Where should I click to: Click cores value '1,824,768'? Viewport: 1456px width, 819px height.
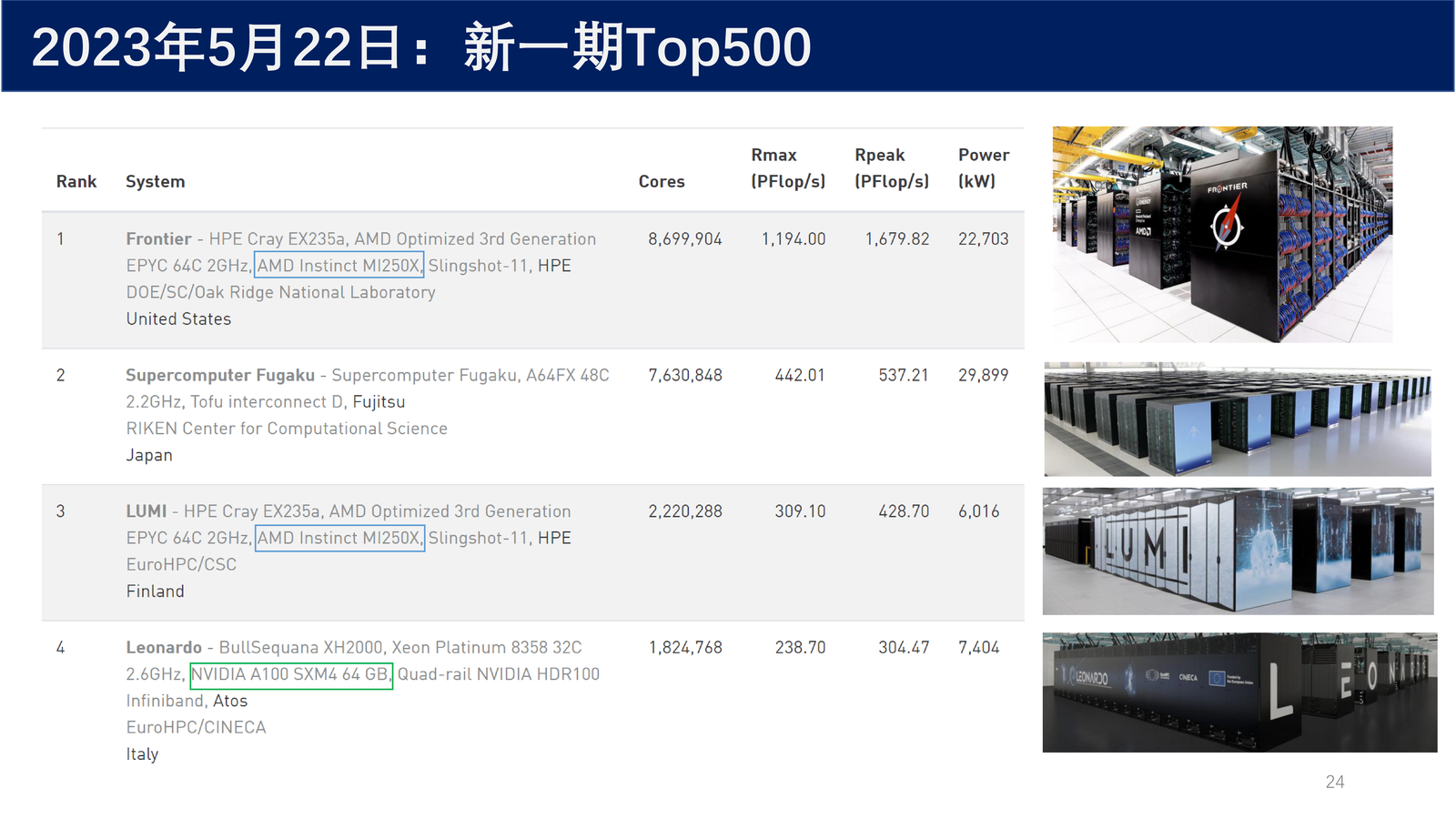(685, 648)
